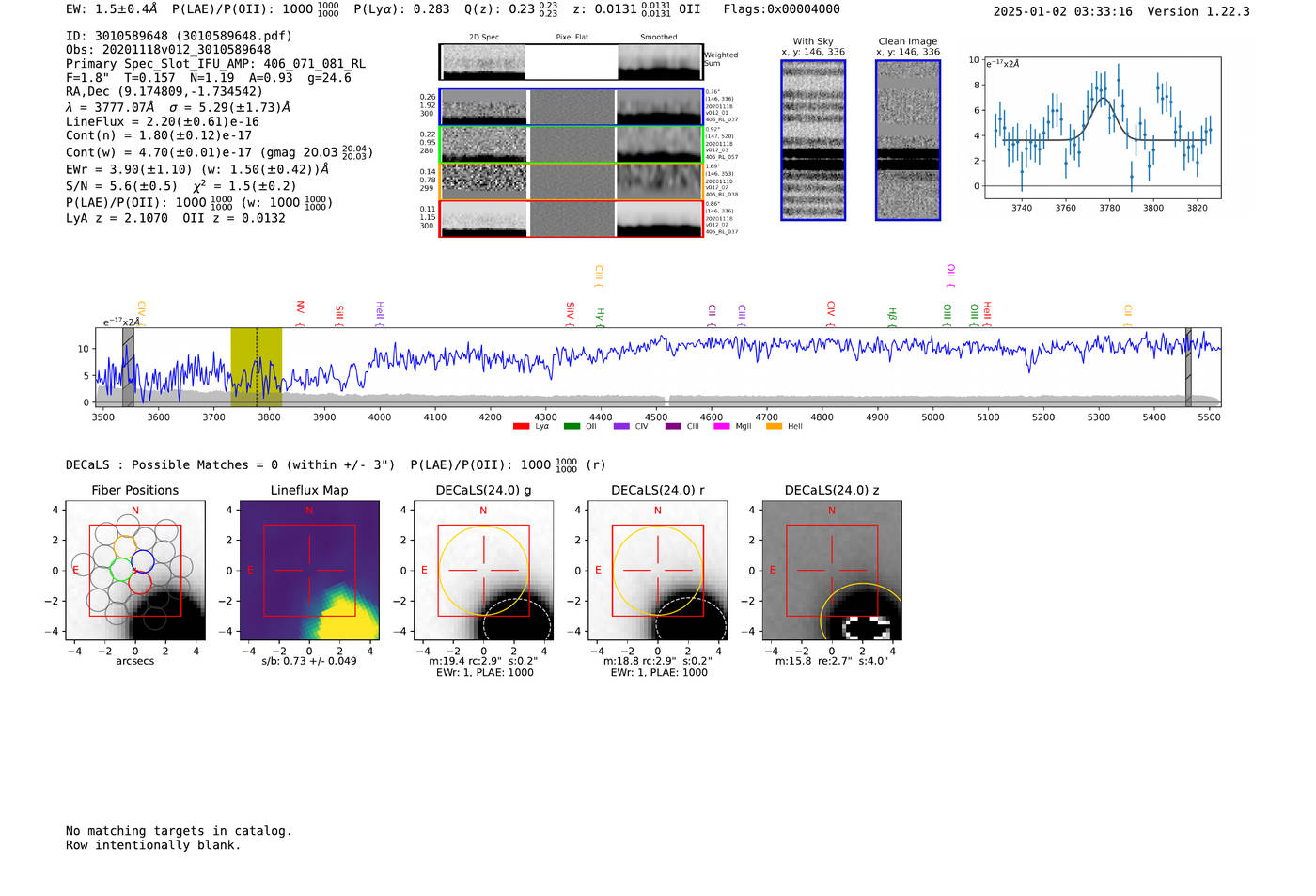Click the 'Smoothed' column header
Image resolution: width=1316 pixels, height=896 pixels.
point(658,37)
